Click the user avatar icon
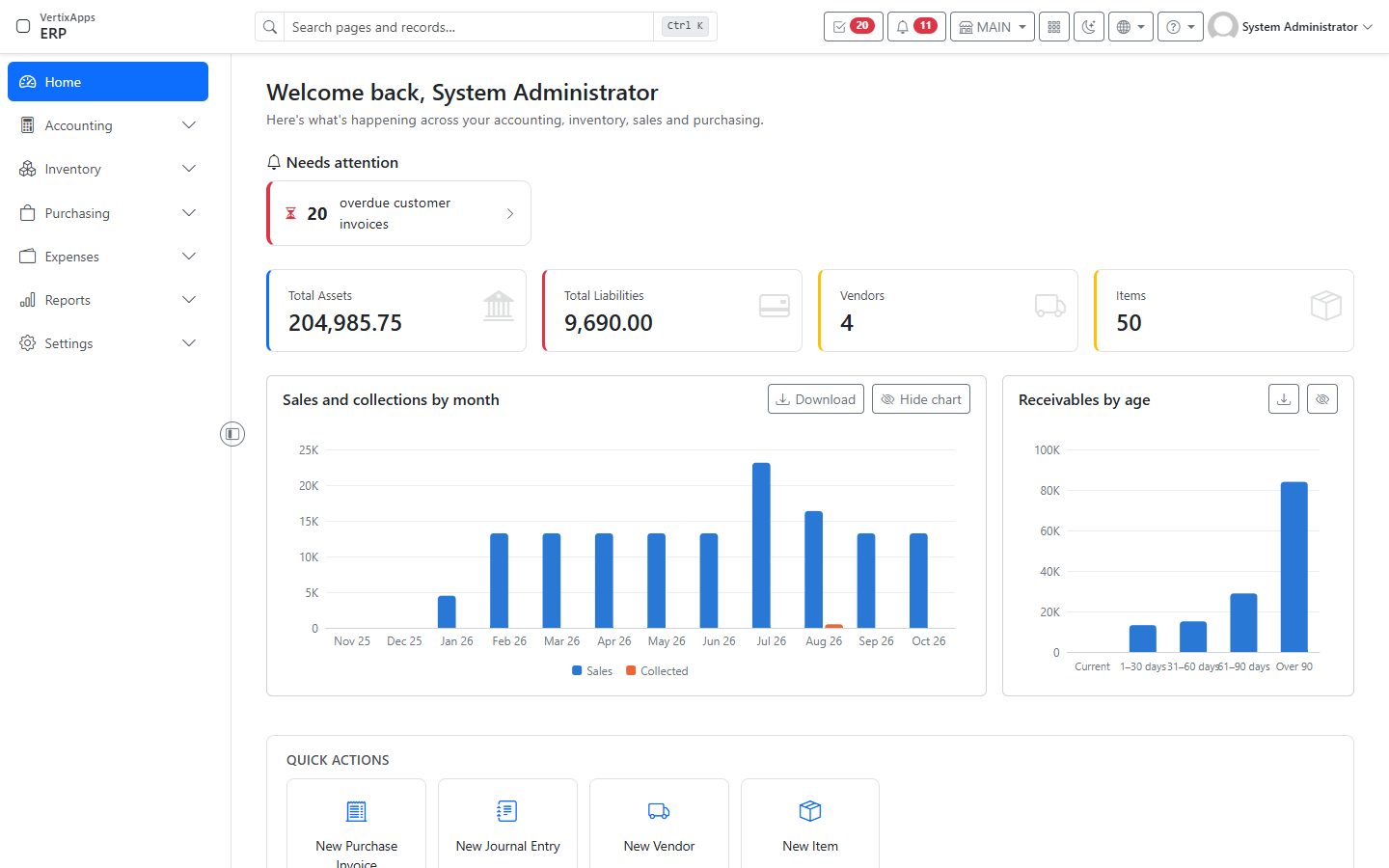Image resolution: width=1389 pixels, height=868 pixels. point(1223,27)
